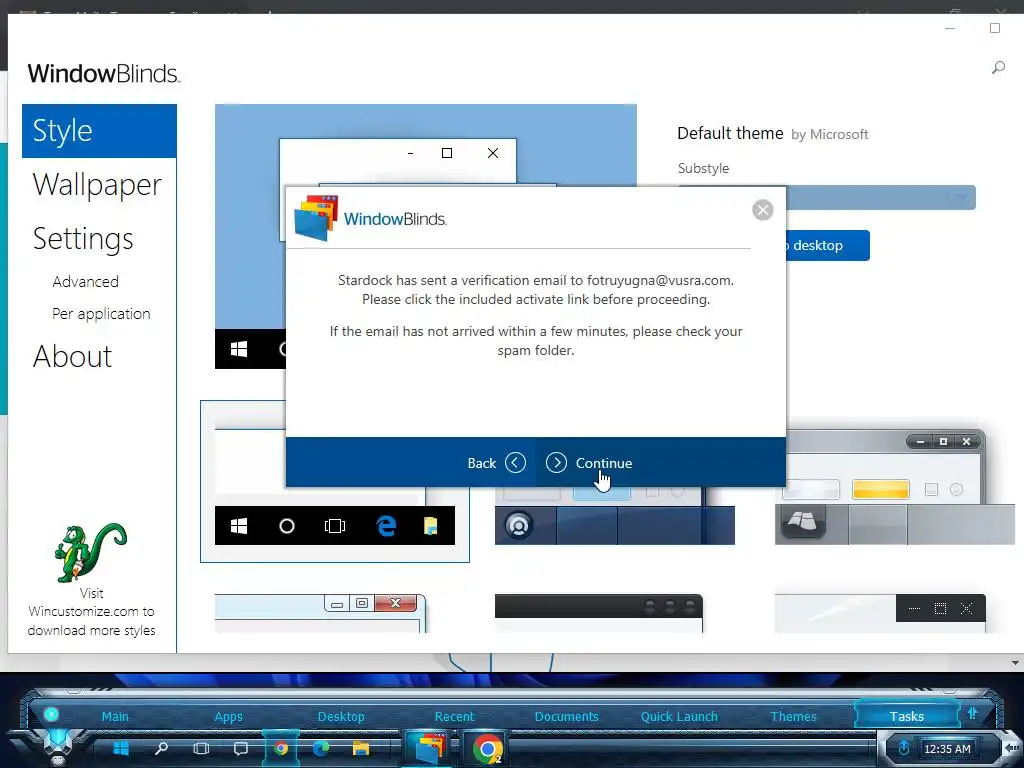Click the preview window's close X
This screenshot has height=768, width=1024.
tap(493, 153)
